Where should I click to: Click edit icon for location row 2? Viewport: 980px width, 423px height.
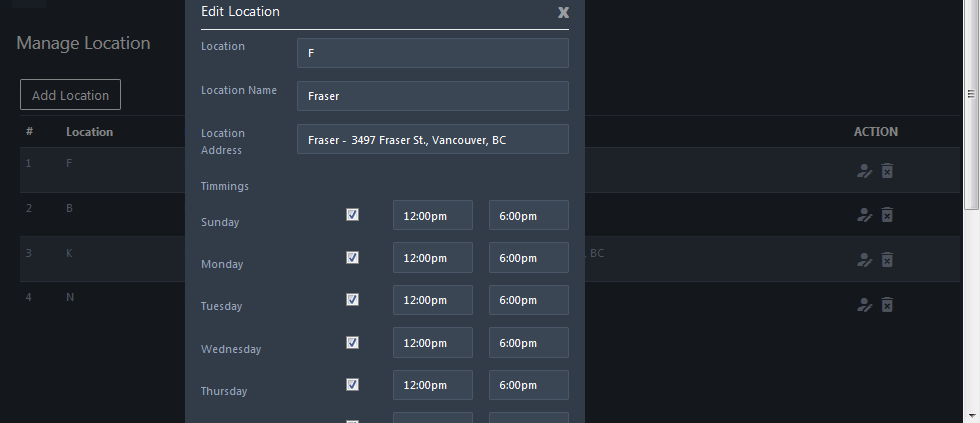(865, 215)
